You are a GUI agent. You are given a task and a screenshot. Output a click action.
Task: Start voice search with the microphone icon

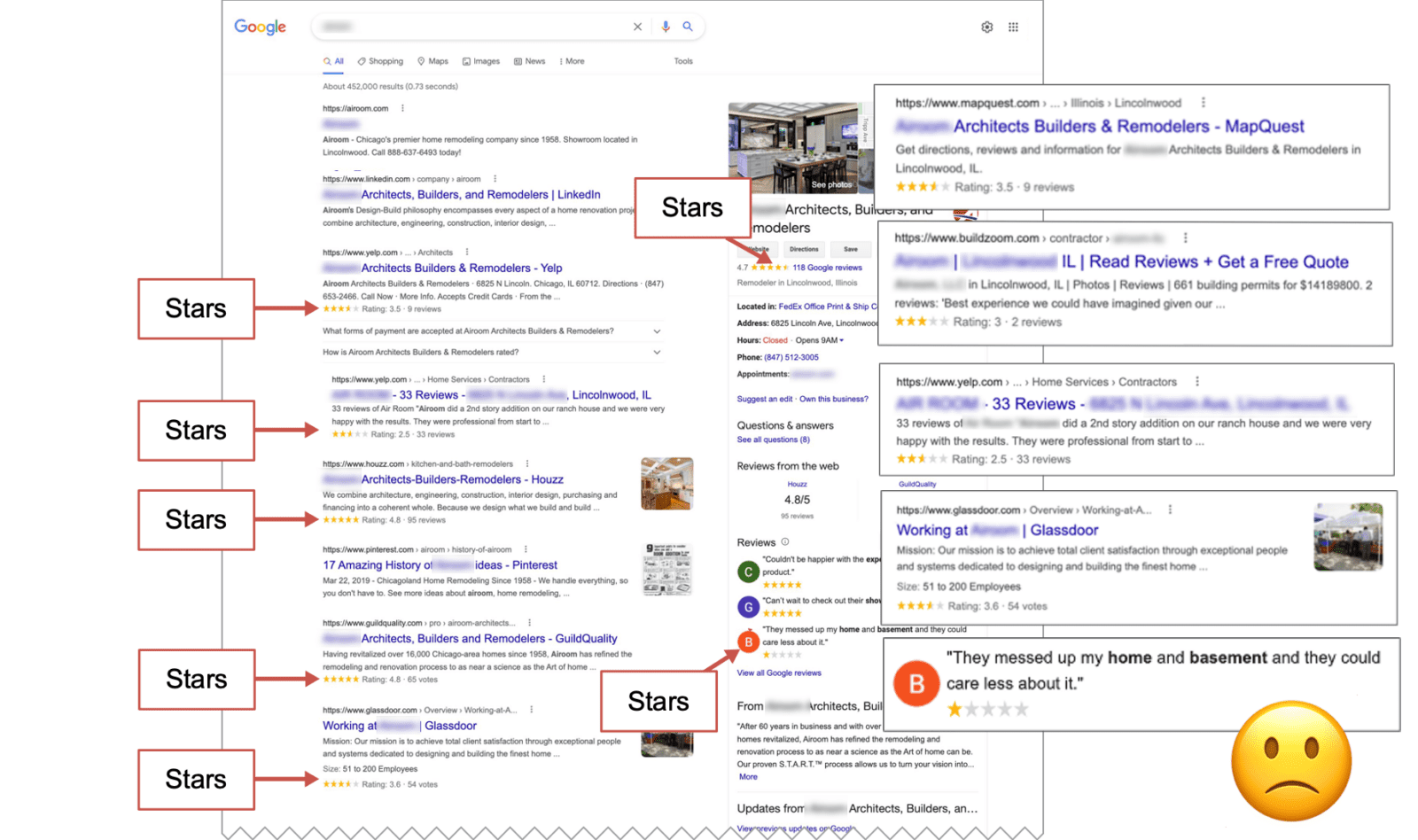[x=666, y=27]
